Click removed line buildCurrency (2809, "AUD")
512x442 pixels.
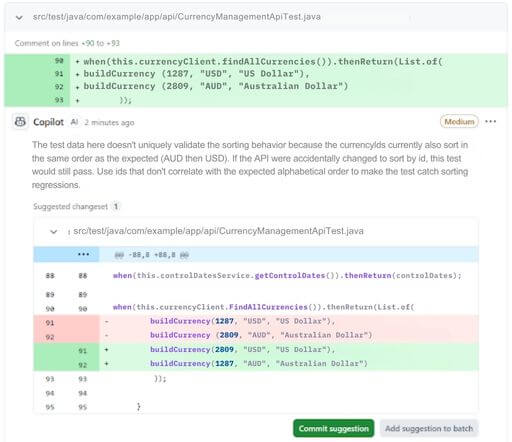(x=261, y=335)
